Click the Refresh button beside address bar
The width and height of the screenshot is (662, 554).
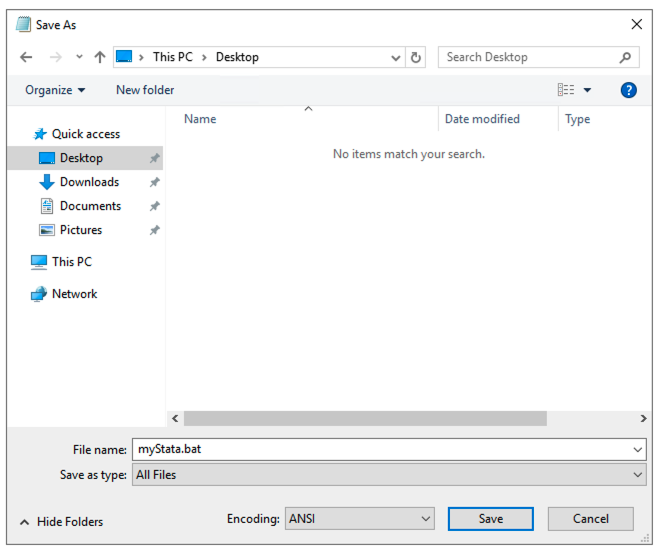[417, 57]
